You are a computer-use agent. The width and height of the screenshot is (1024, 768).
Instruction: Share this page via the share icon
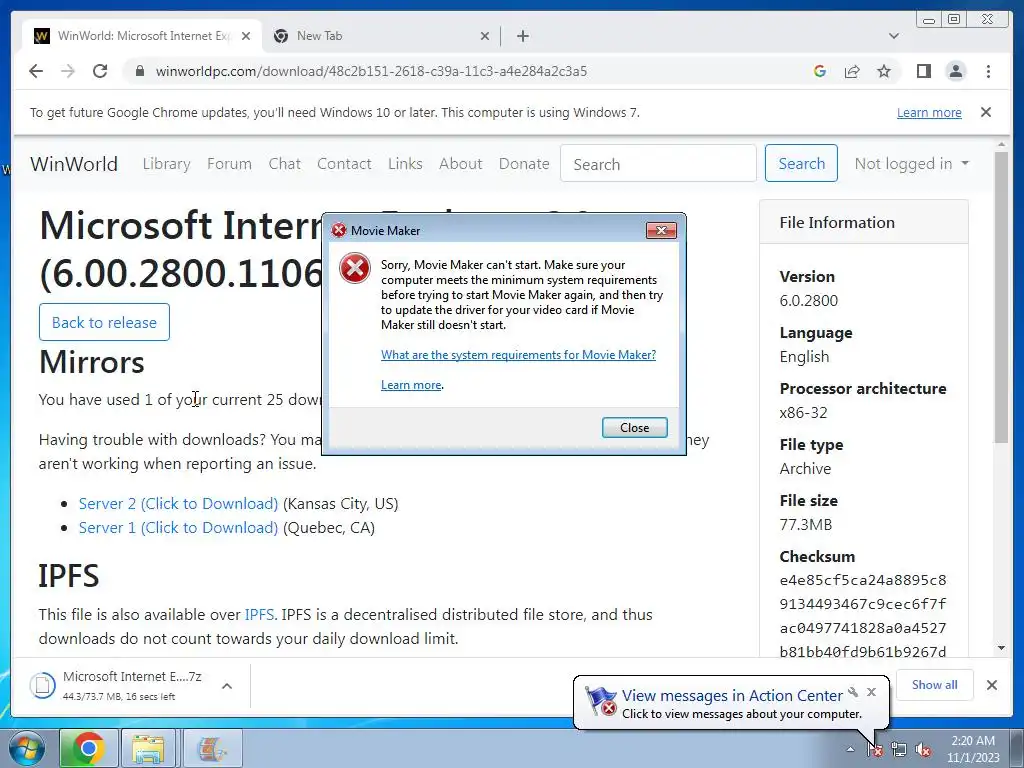click(x=852, y=71)
